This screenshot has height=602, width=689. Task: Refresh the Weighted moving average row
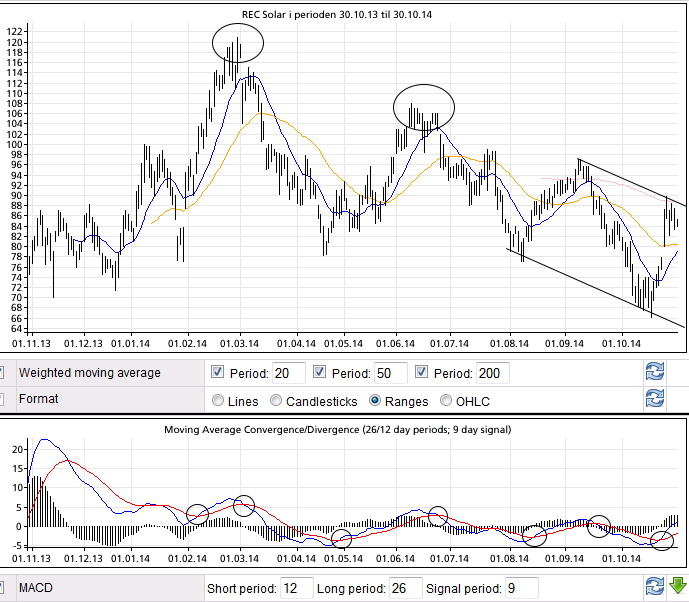(x=654, y=373)
